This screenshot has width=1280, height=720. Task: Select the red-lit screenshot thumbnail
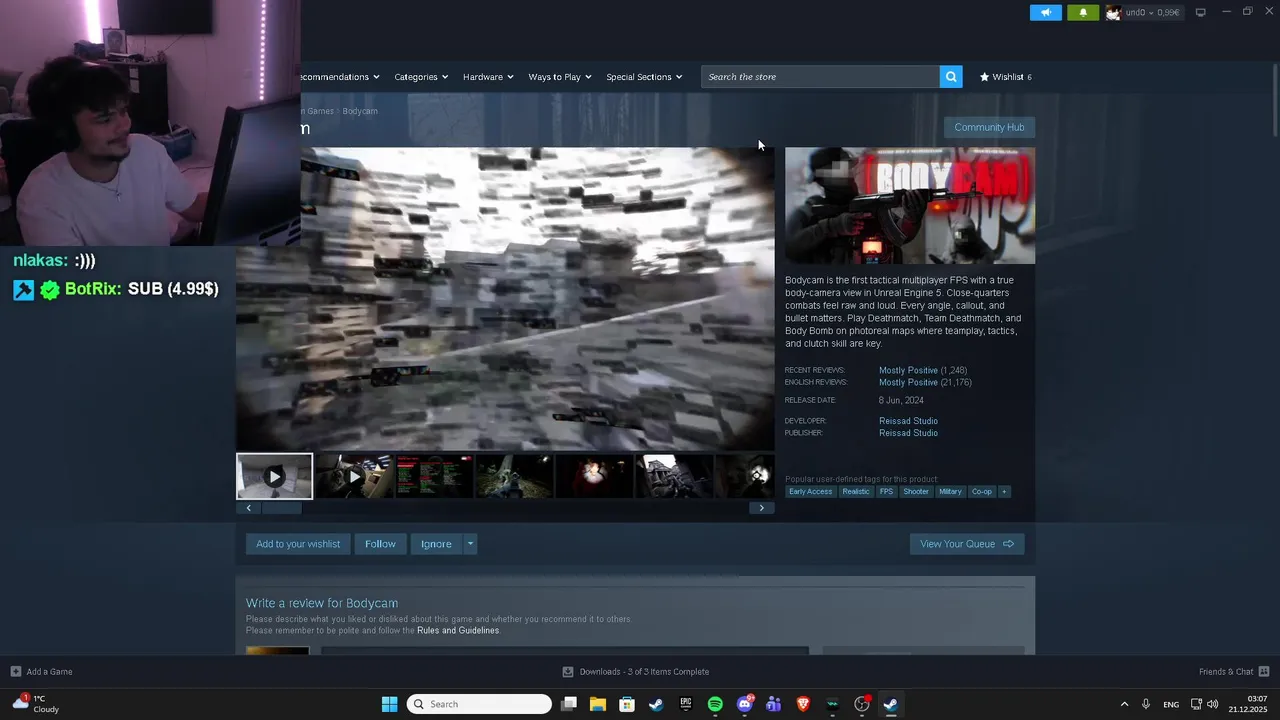(x=594, y=476)
